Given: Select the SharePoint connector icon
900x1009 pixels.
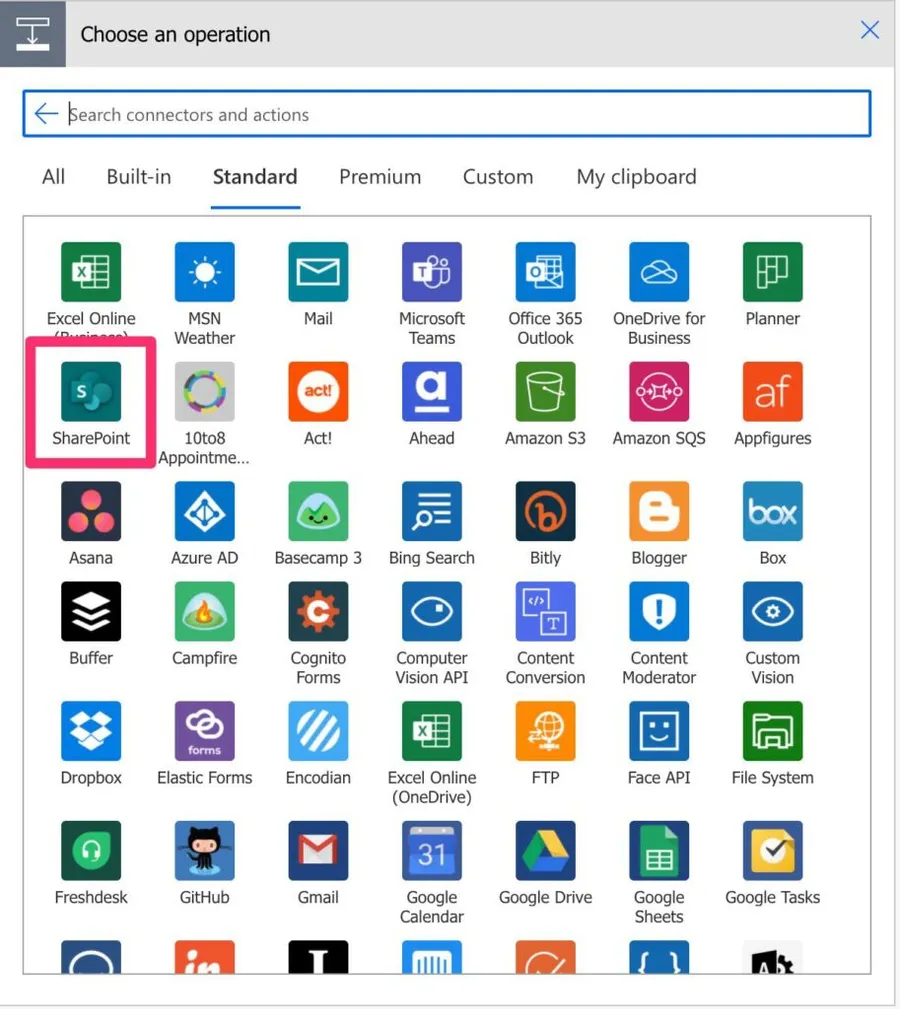Looking at the screenshot, I should coord(91,392).
